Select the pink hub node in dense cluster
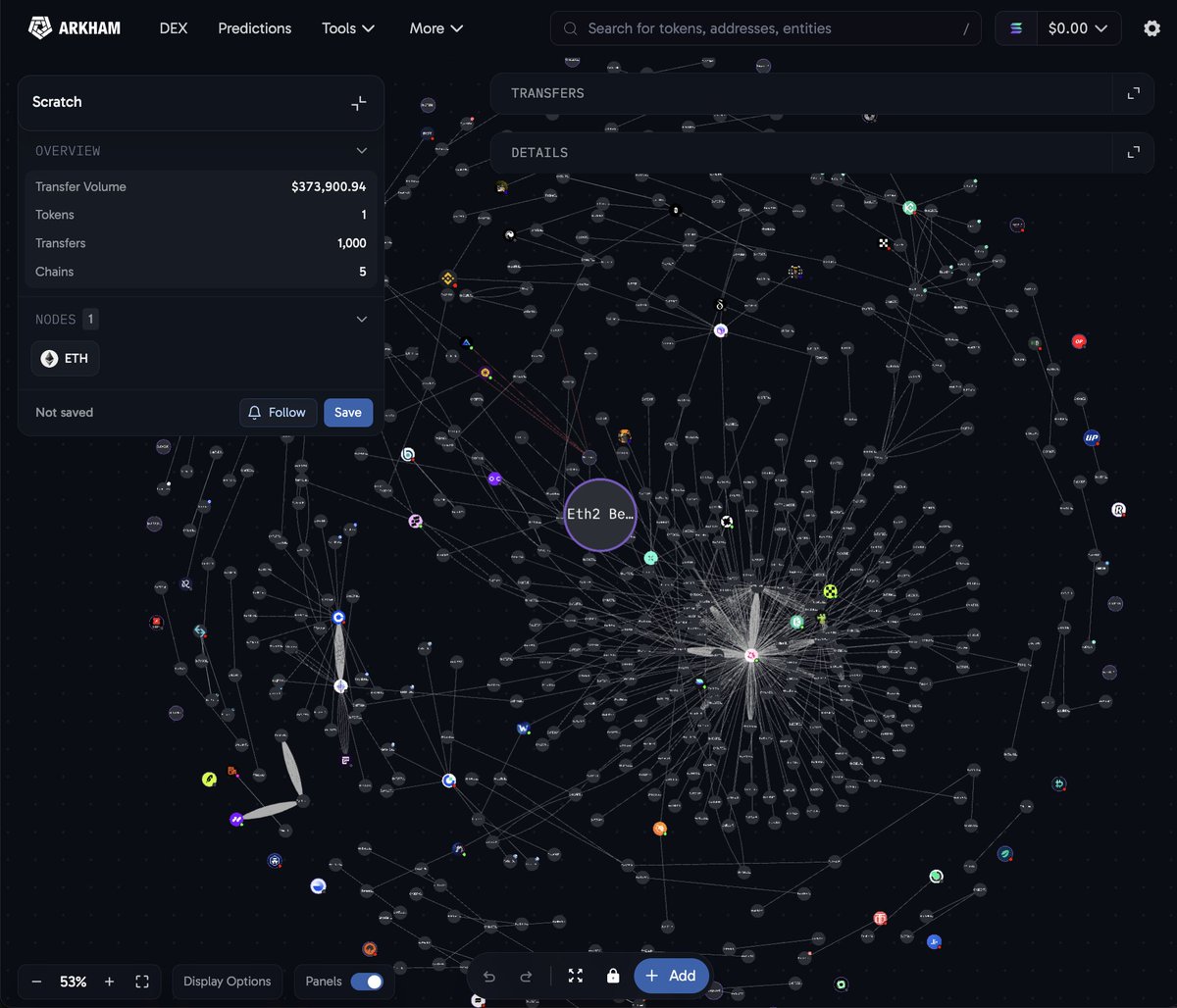This screenshot has width=1177, height=1008. tap(751, 655)
